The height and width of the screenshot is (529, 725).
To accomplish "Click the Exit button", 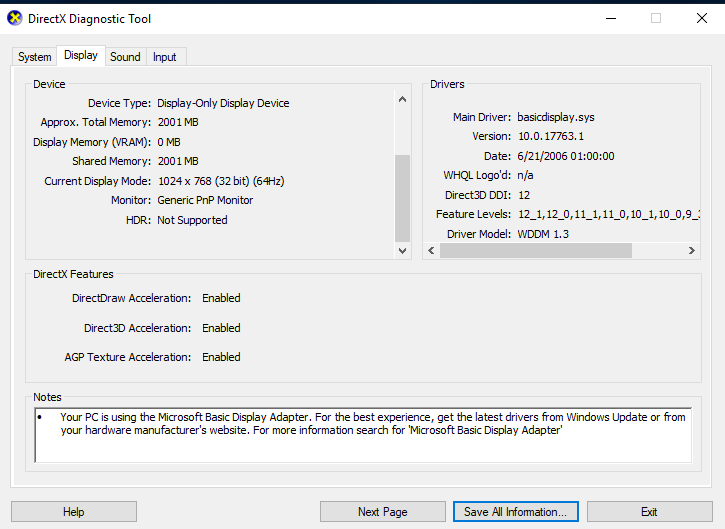I will (x=650, y=512).
